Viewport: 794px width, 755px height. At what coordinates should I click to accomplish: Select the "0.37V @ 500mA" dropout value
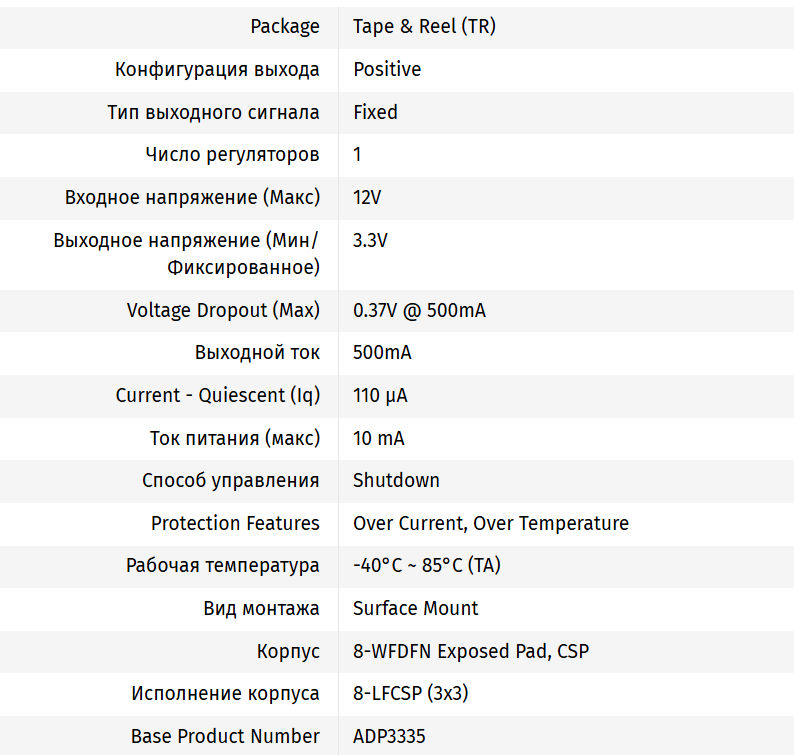click(419, 311)
